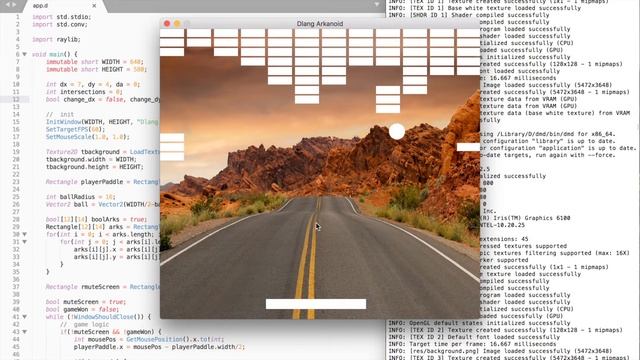Screen dimensions: 640x360
Task: Click terminal line '[res/background.png] Image loaded successfully'
Action: pyautogui.click(x=500, y=351)
